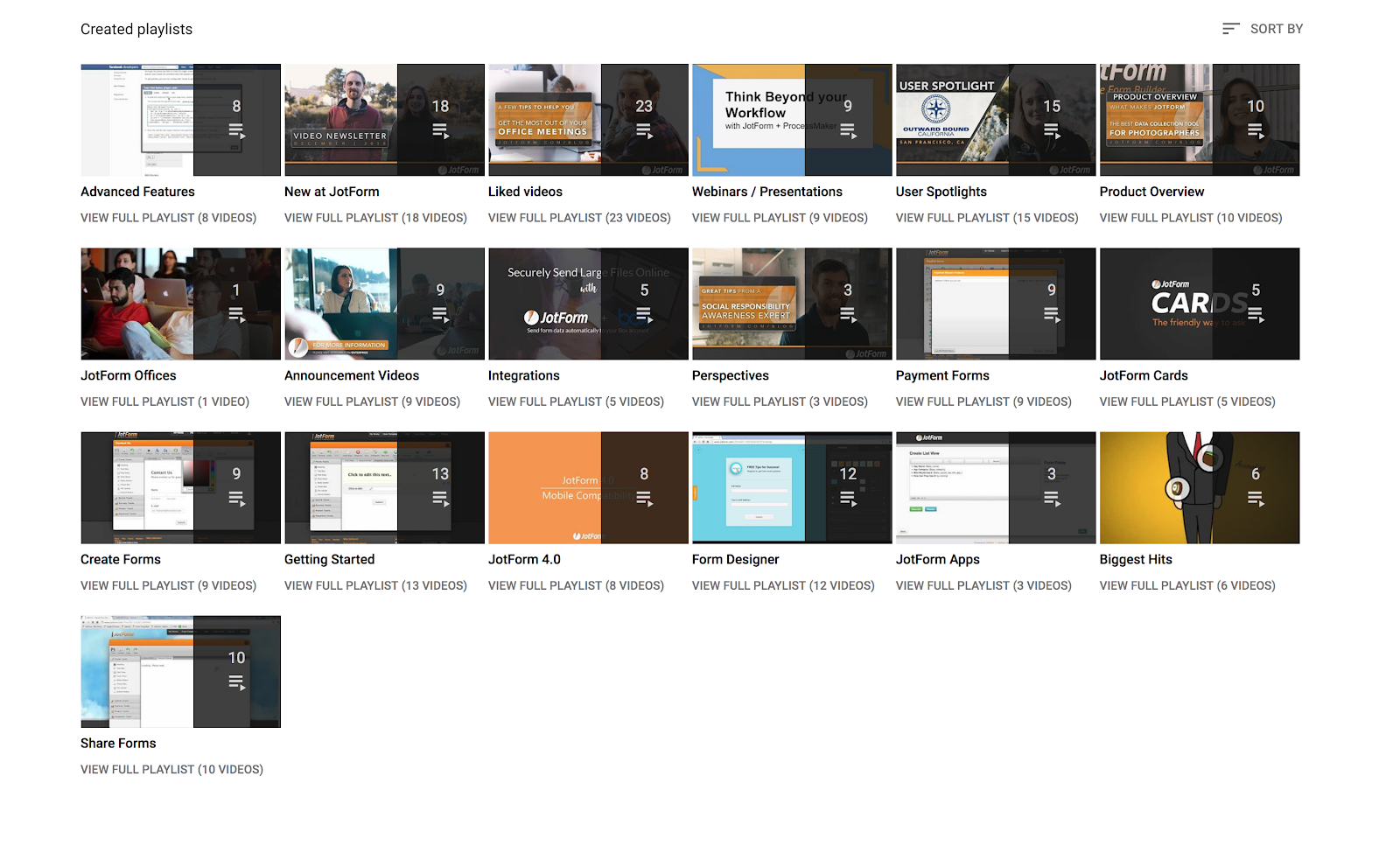Viewport: 1400px width, 846px height.
Task: View full playlist under User Spotlights
Action: (x=987, y=218)
